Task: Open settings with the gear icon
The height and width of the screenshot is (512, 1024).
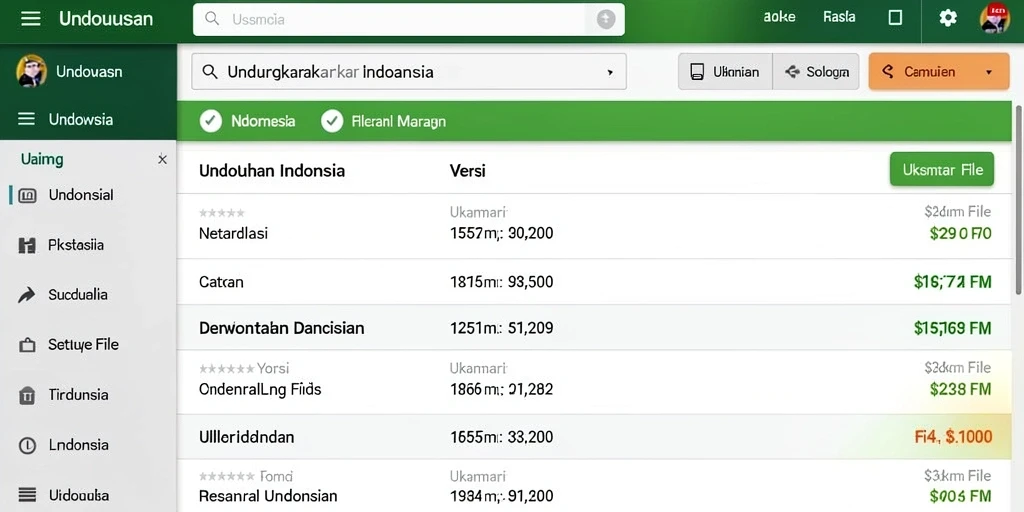Action: pyautogui.click(x=948, y=18)
